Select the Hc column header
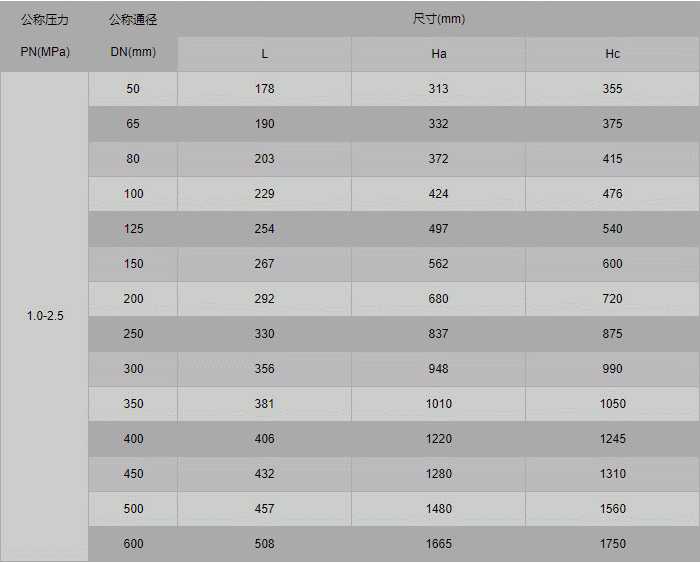 point(612,54)
